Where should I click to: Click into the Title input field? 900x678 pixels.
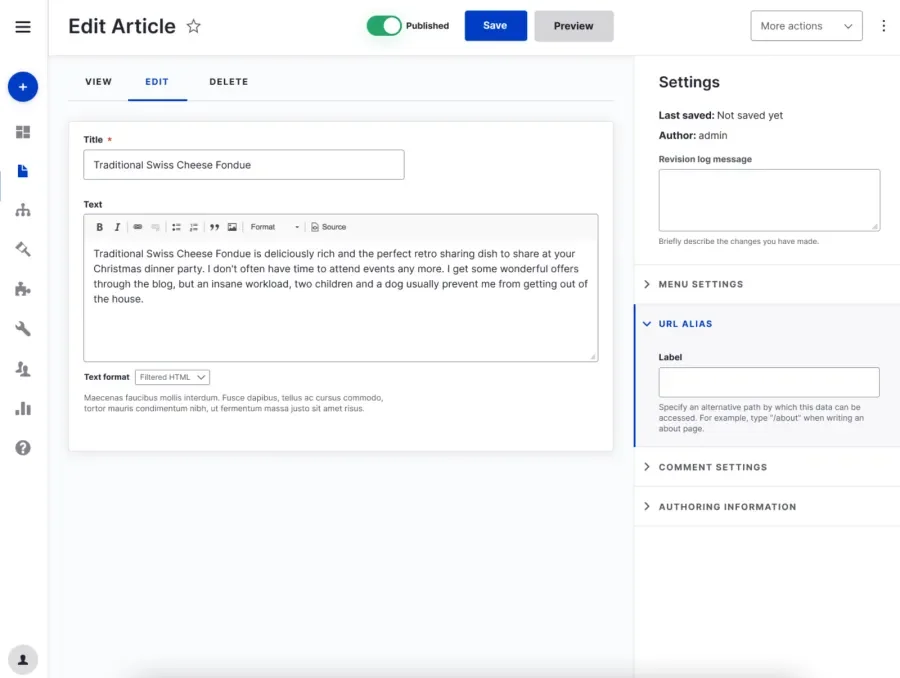(243, 165)
